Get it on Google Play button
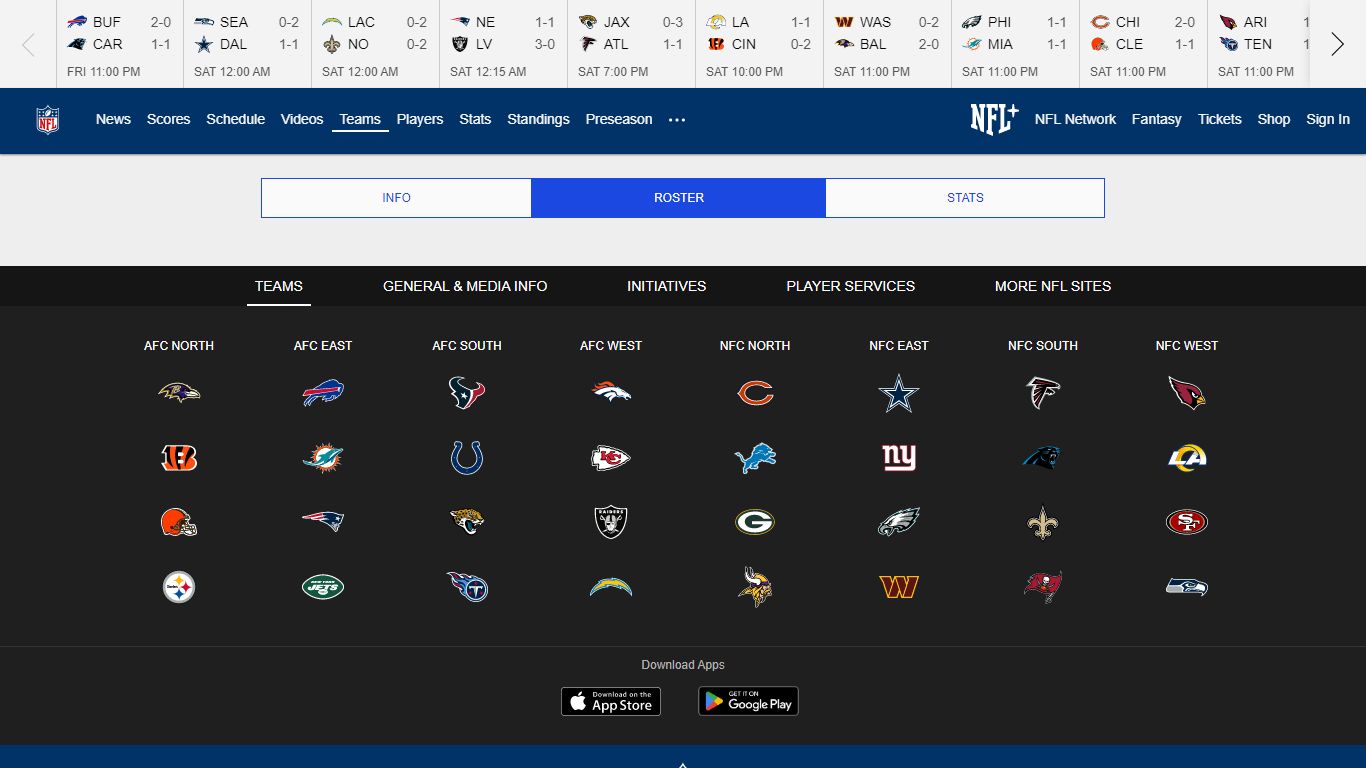This screenshot has width=1366, height=768. 748,701
